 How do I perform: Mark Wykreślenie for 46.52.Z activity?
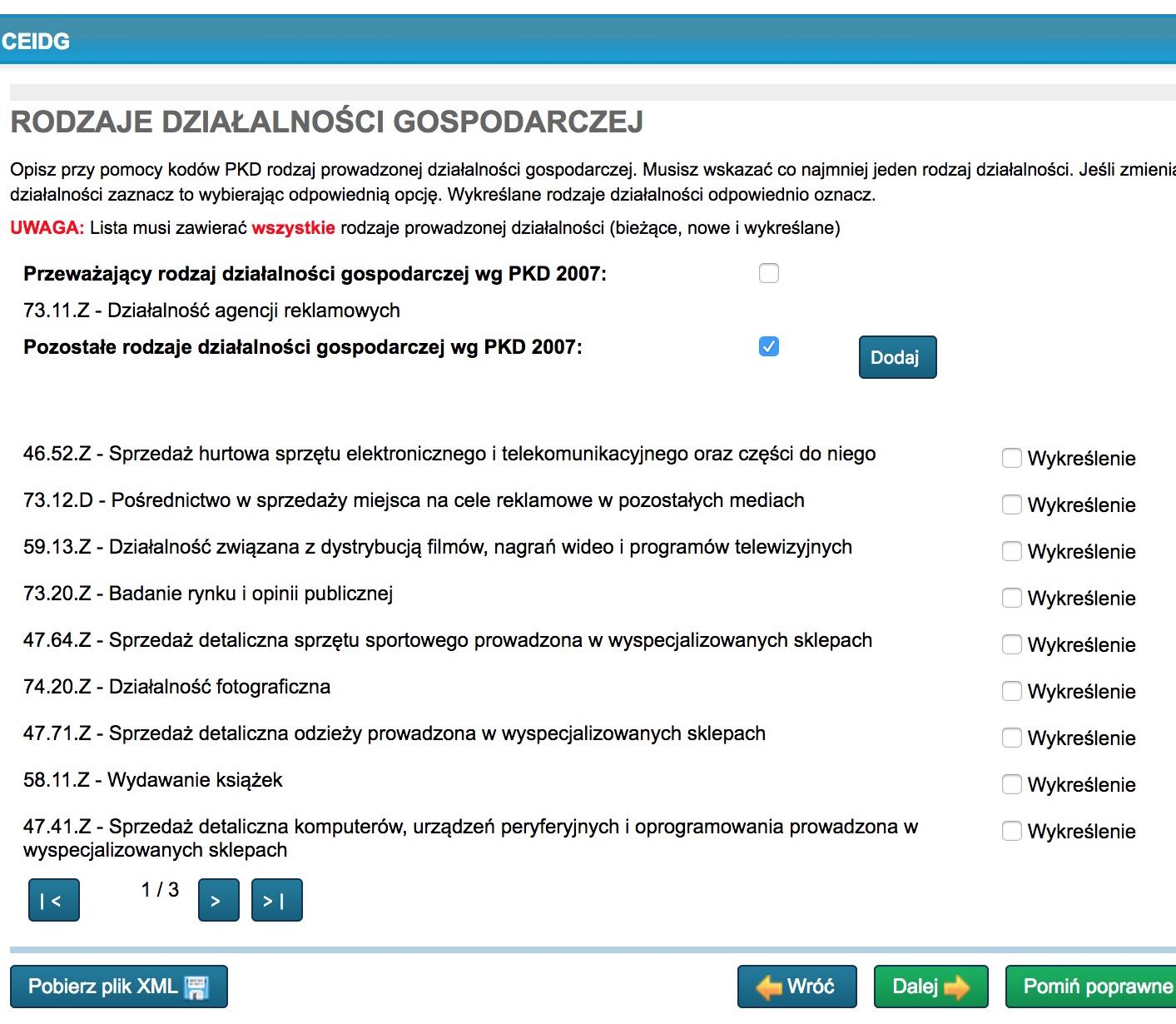(x=1011, y=458)
